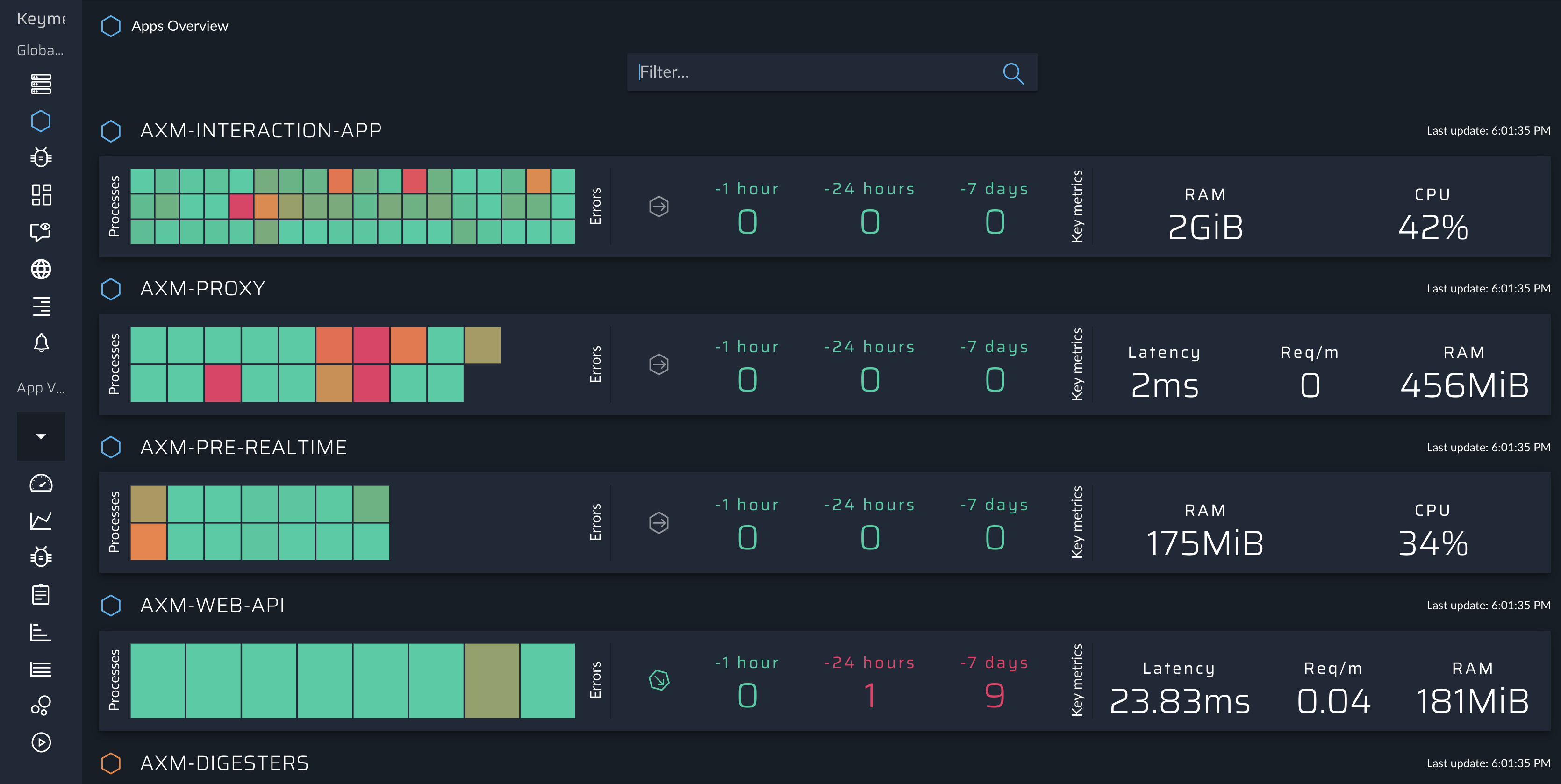This screenshot has width=1561, height=784.
Task: Click the play circle icon at sidebar bottom
Action: coord(41,742)
